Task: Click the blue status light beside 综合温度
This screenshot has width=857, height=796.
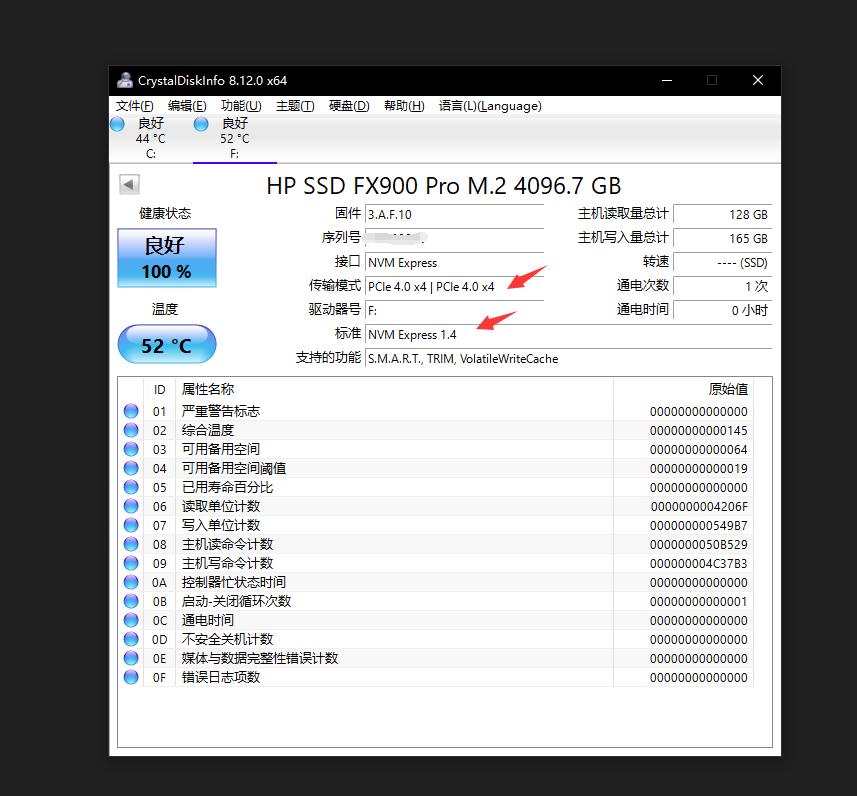Action: pyautogui.click(x=131, y=430)
